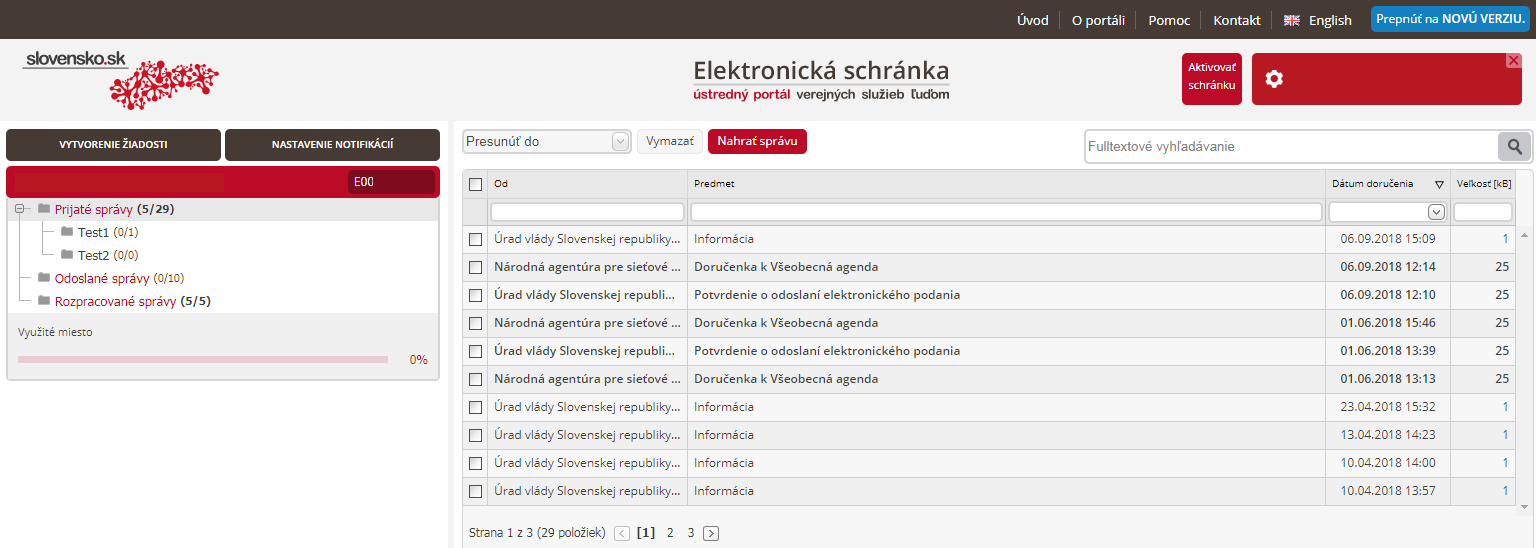Click the Veľkosť column filter field
1536x548 pixels.
pyautogui.click(x=1483, y=212)
